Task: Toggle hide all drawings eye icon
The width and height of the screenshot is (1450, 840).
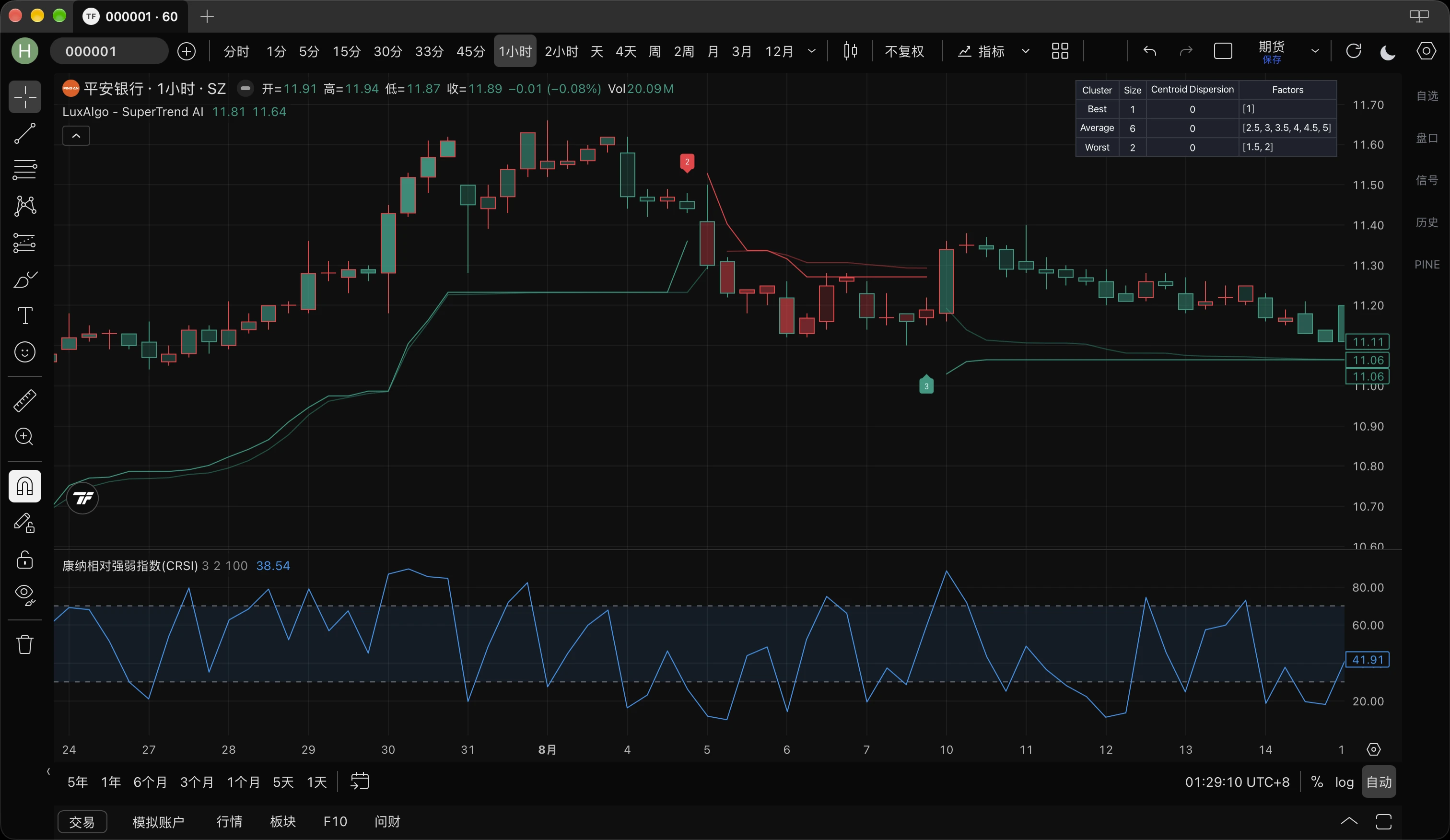Action: tap(25, 595)
